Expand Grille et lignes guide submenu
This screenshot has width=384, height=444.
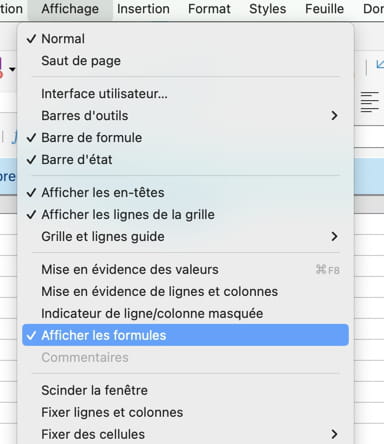(x=185, y=237)
